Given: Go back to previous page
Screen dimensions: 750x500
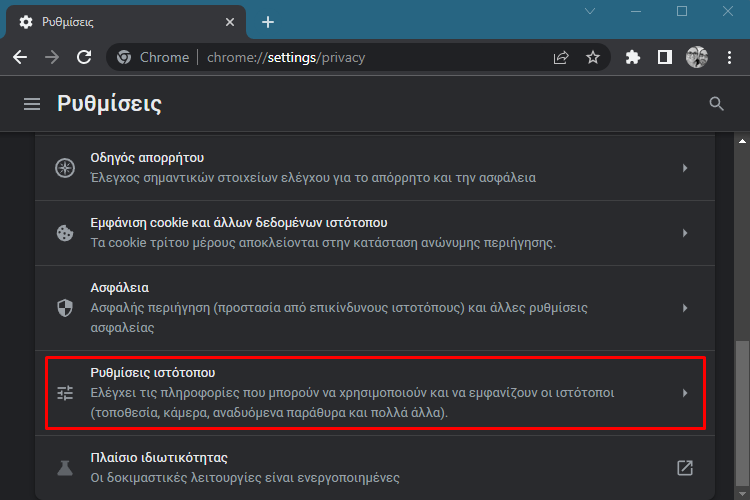Looking at the screenshot, I should coord(20,57).
